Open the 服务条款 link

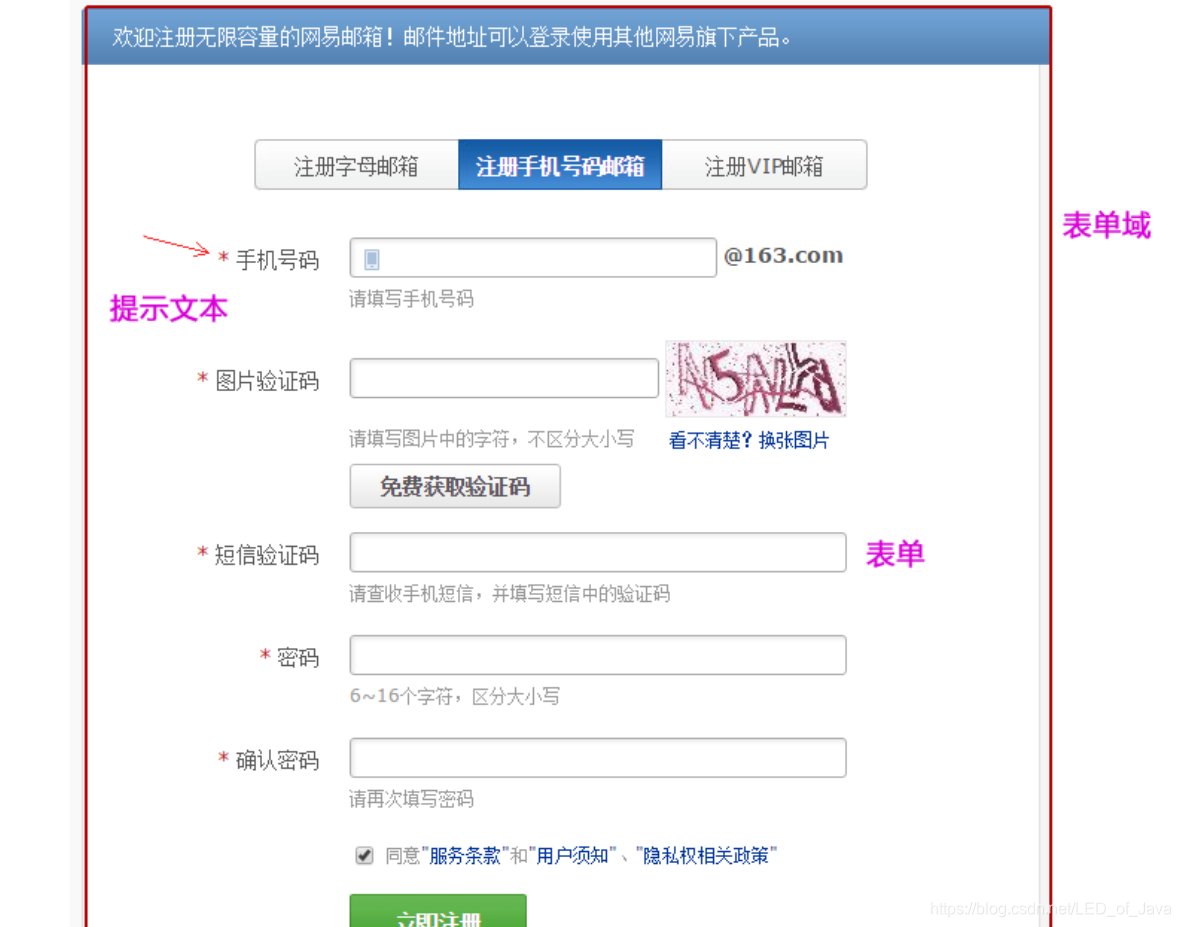point(465,855)
